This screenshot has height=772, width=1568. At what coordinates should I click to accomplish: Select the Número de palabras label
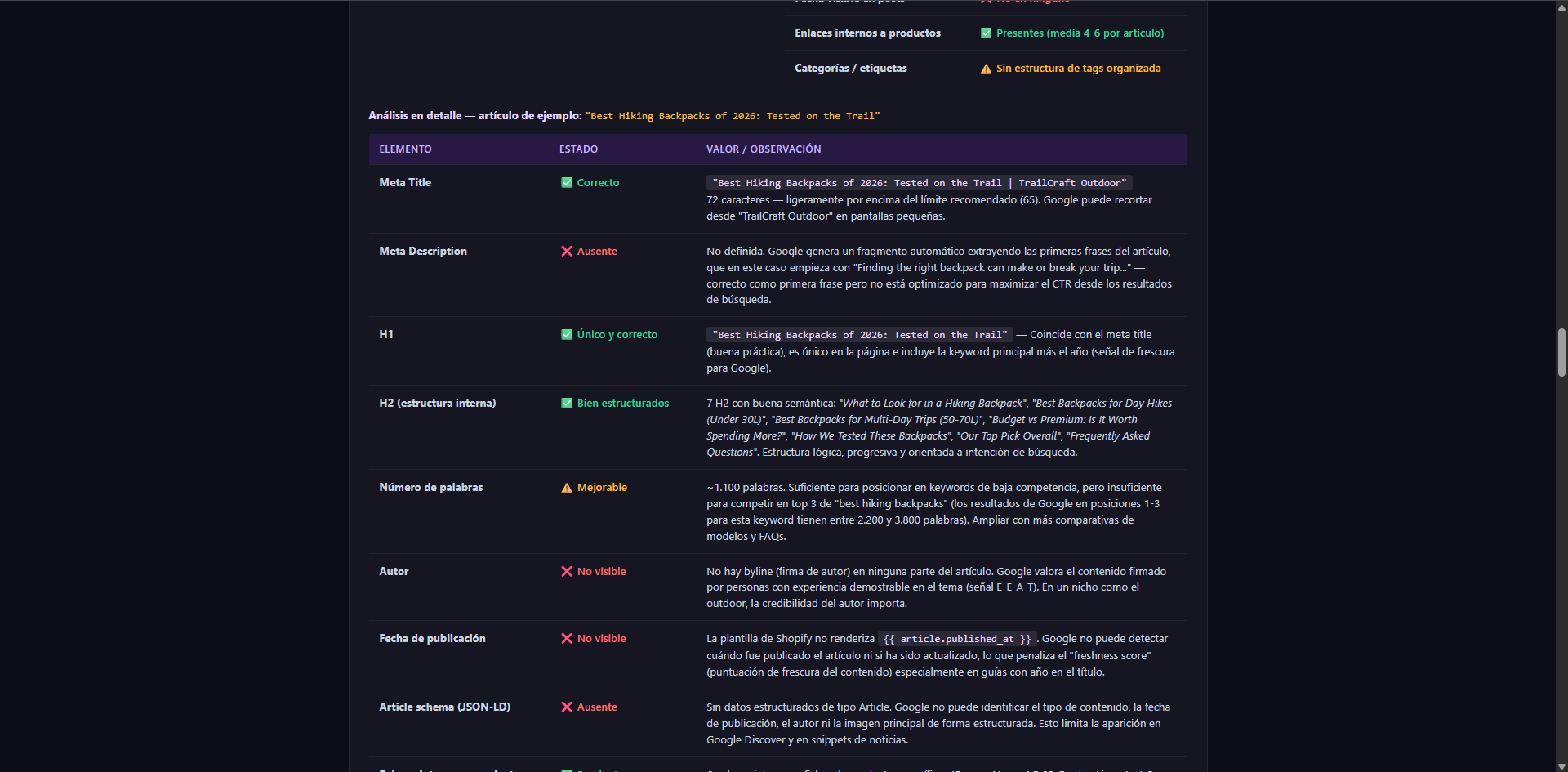(430, 488)
